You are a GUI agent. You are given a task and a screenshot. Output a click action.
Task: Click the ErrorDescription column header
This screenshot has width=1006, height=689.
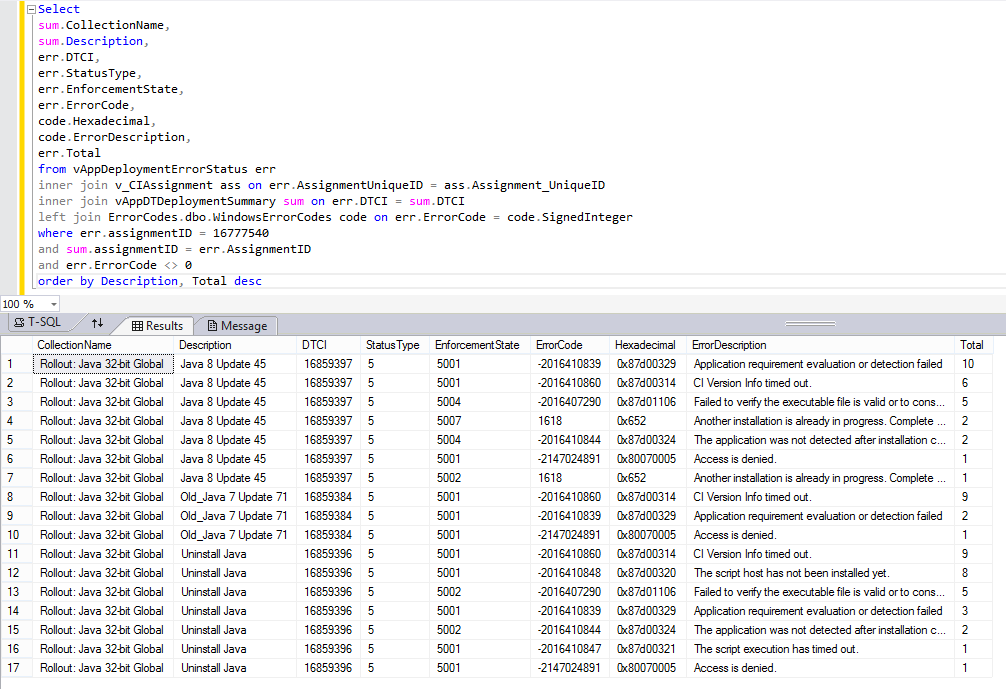pyautogui.click(x=729, y=345)
